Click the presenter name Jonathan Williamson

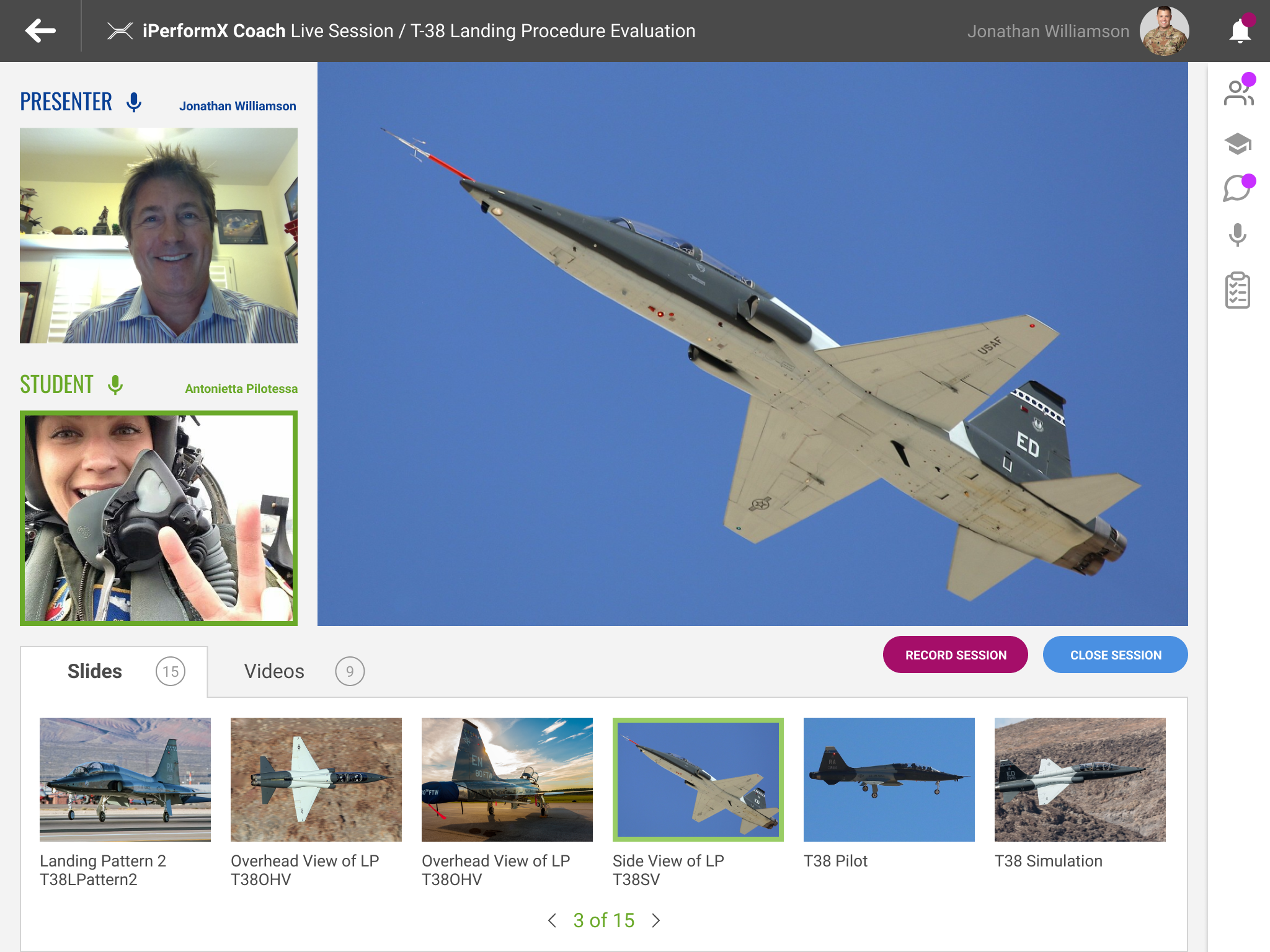[x=238, y=106]
